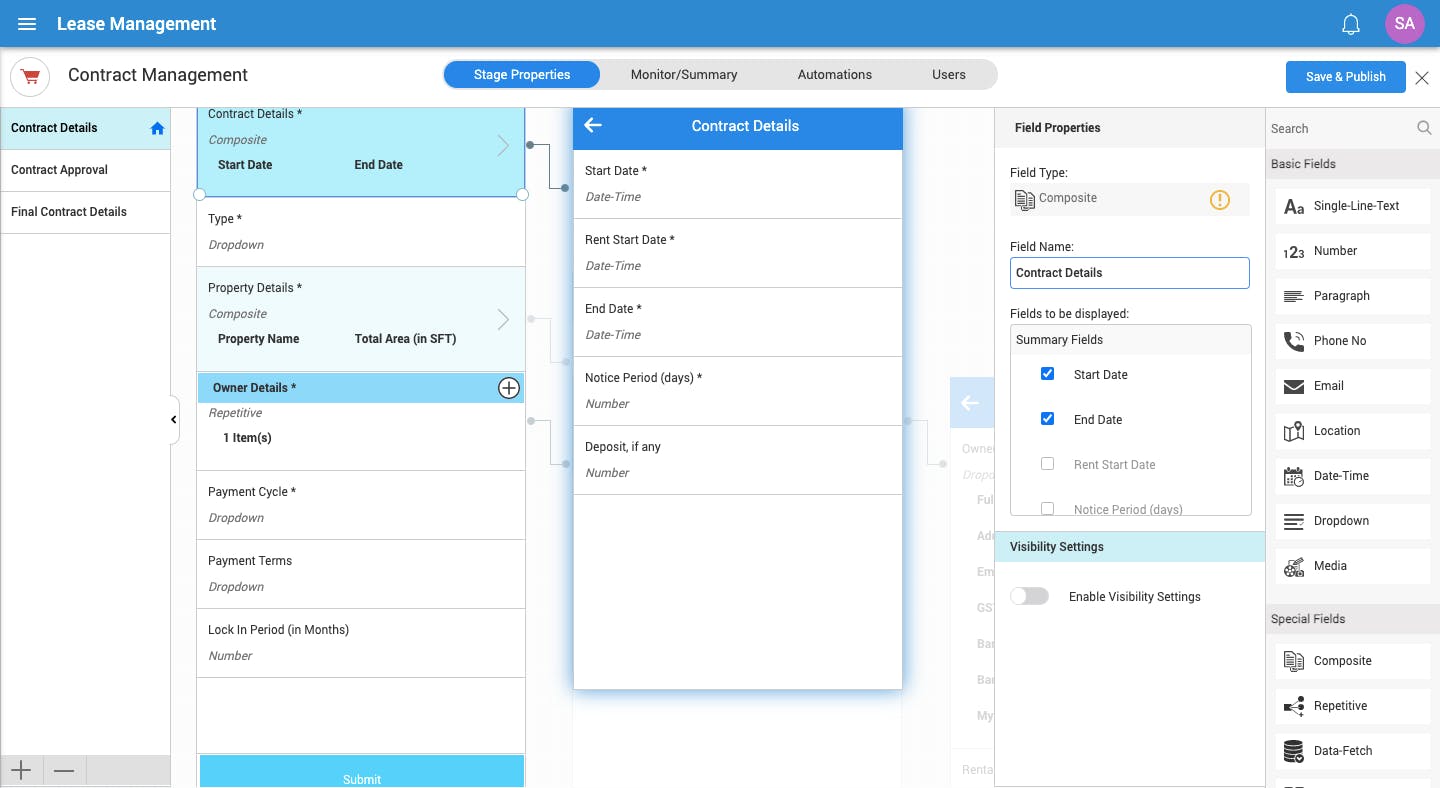Screen dimensions: 1440x788
Task: Click the Summary Fields label
Action: [1059, 340]
